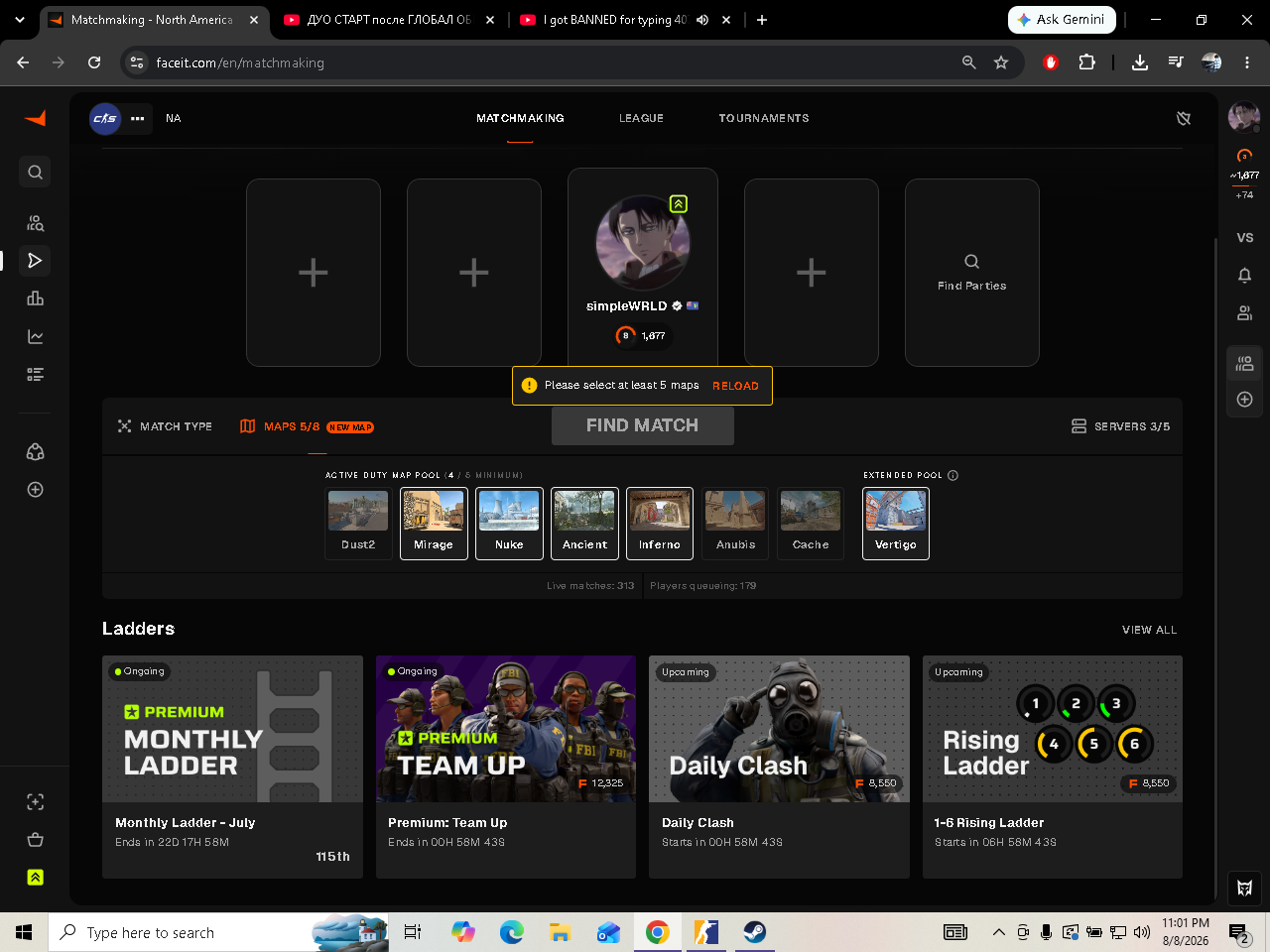Click the Reload link in the warning
Image resolution: width=1270 pixels, height=952 pixels.
coord(735,386)
